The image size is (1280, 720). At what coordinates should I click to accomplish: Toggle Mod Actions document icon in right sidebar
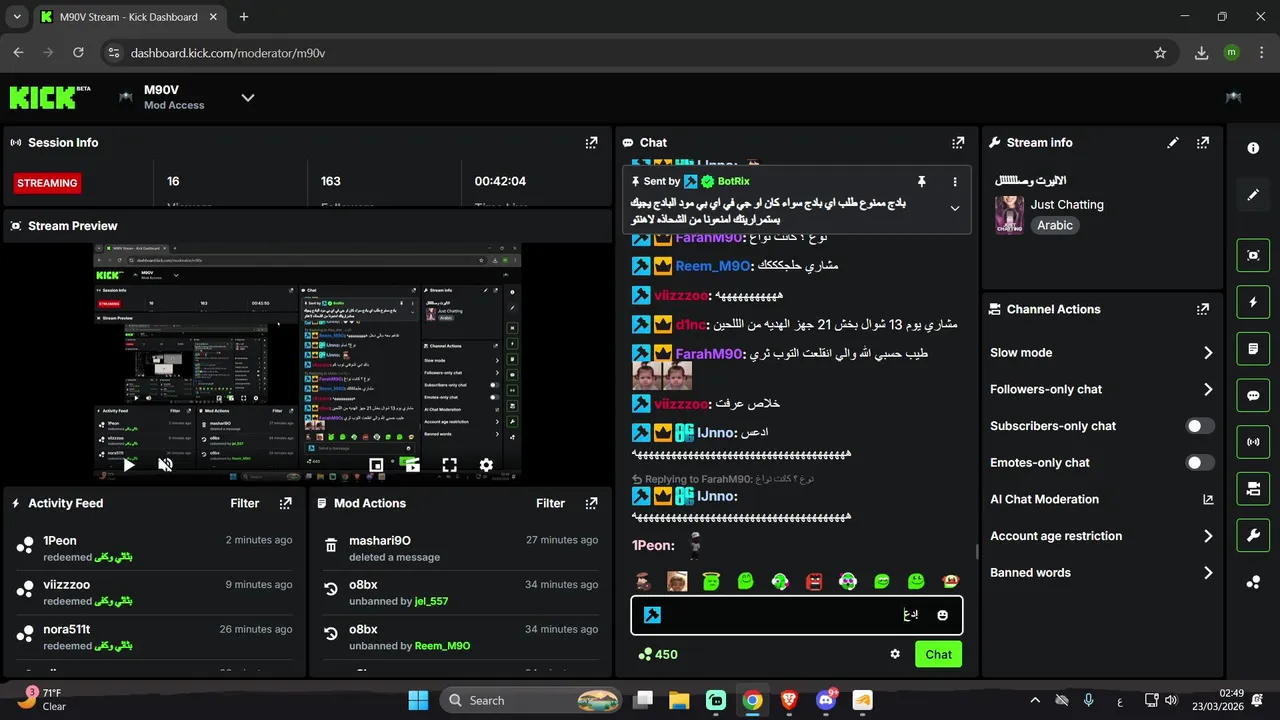coord(1253,349)
